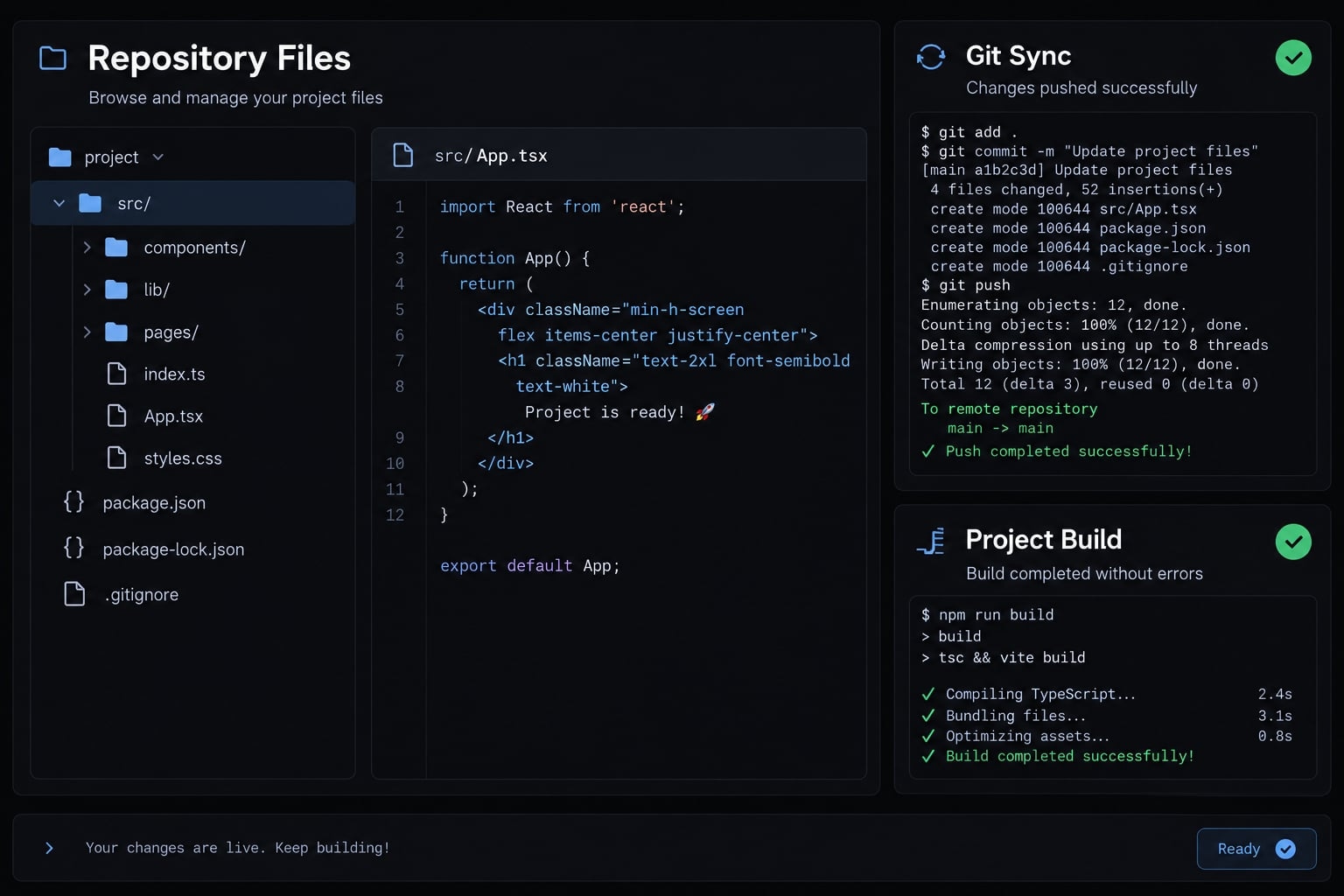Image resolution: width=1344 pixels, height=896 pixels.
Task: Click the '$ git push' command line
Action: [965, 285]
